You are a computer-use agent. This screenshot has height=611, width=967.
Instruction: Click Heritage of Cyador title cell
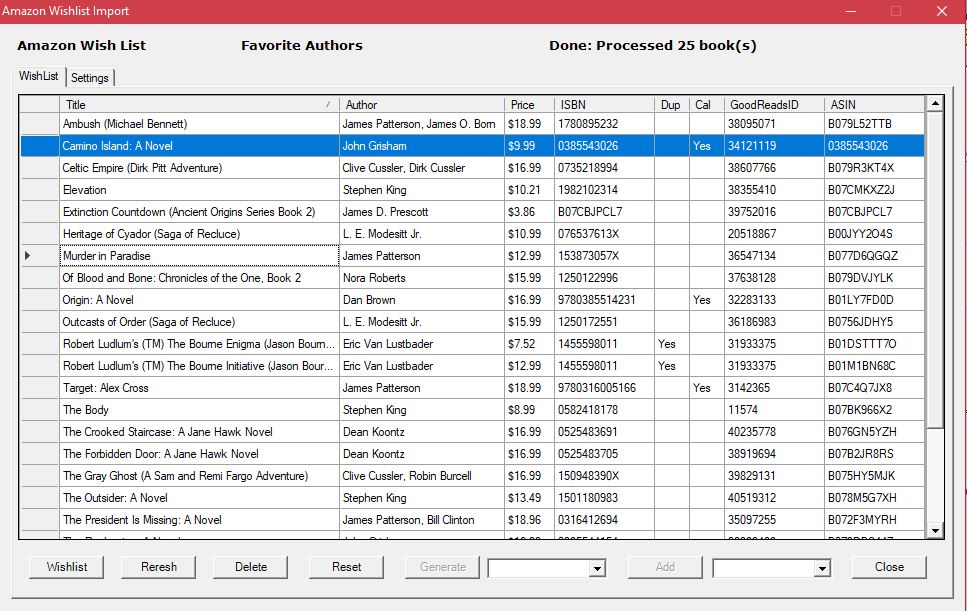pos(199,234)
